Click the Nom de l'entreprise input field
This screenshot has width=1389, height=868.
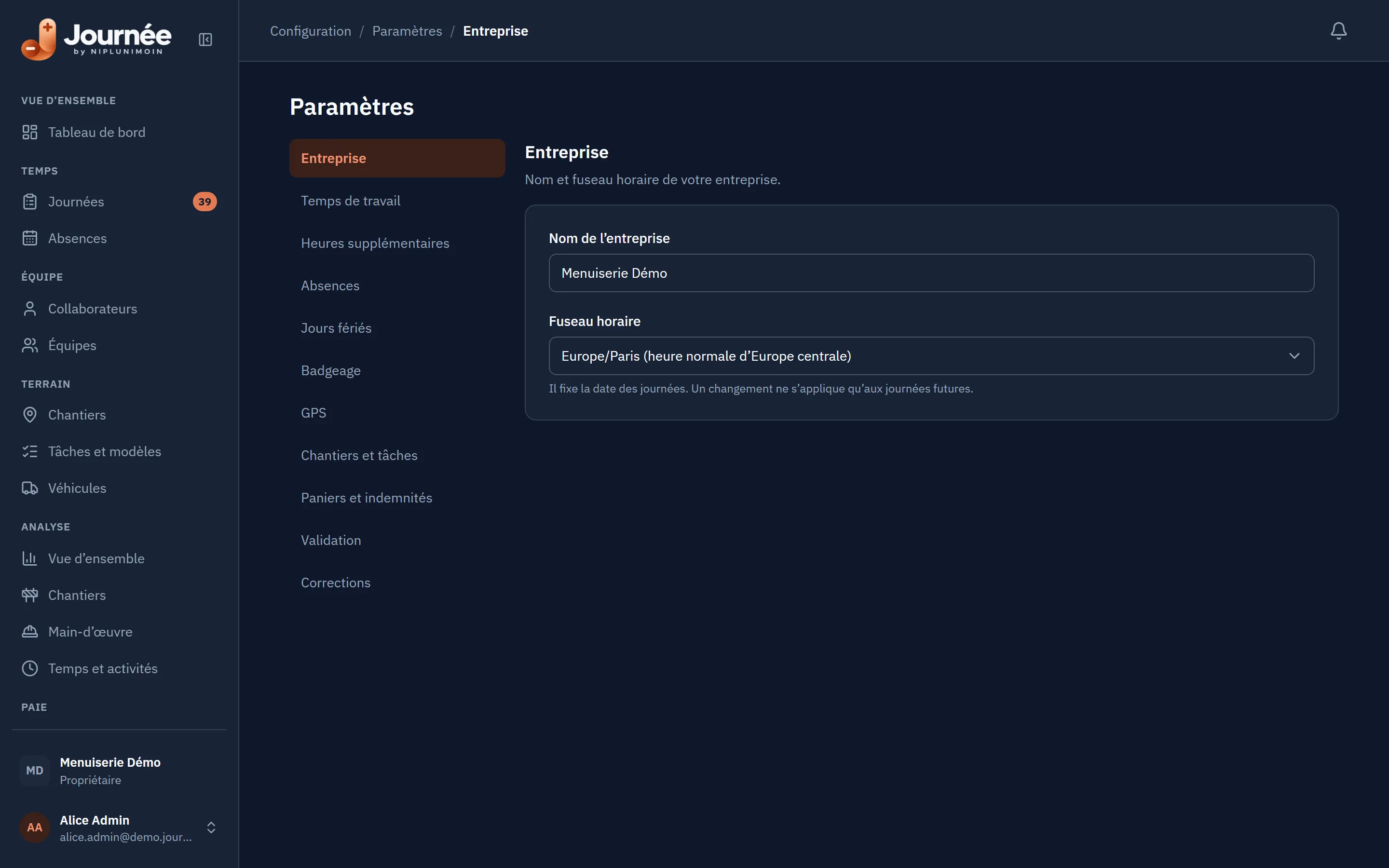coord(931,272)
